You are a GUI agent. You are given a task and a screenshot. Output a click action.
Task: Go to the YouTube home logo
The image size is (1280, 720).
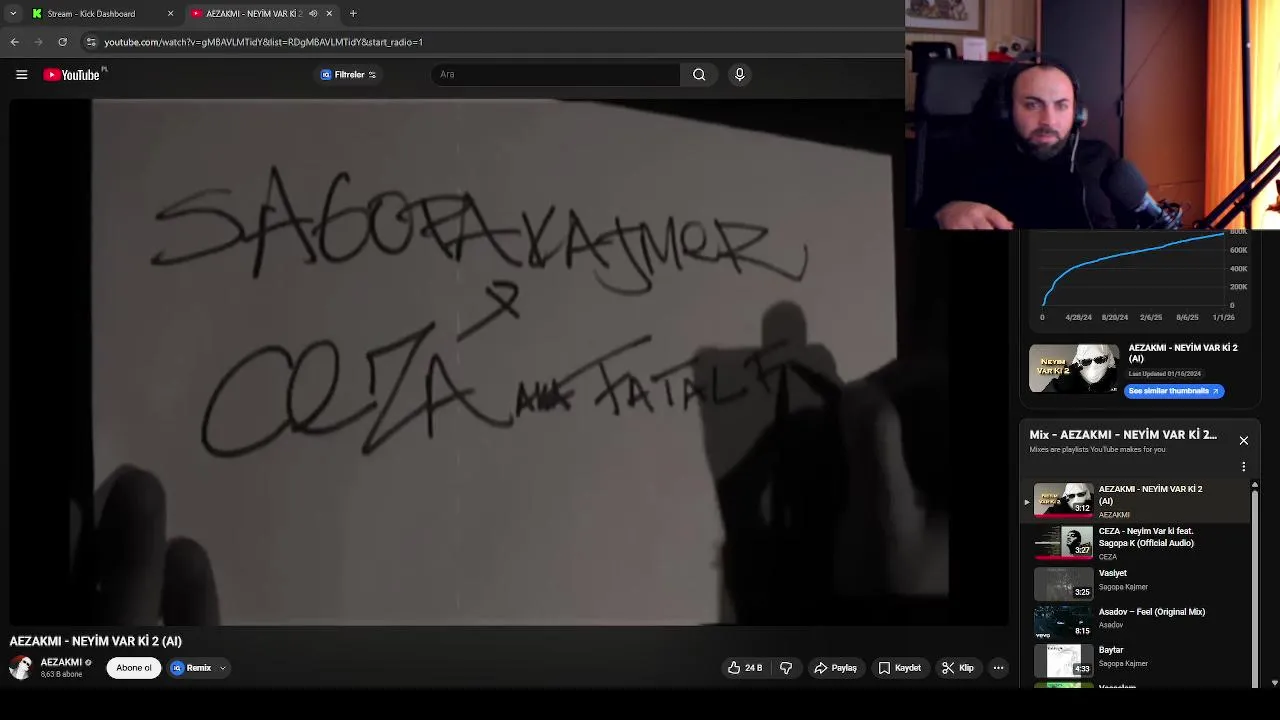tap(72, 75)
